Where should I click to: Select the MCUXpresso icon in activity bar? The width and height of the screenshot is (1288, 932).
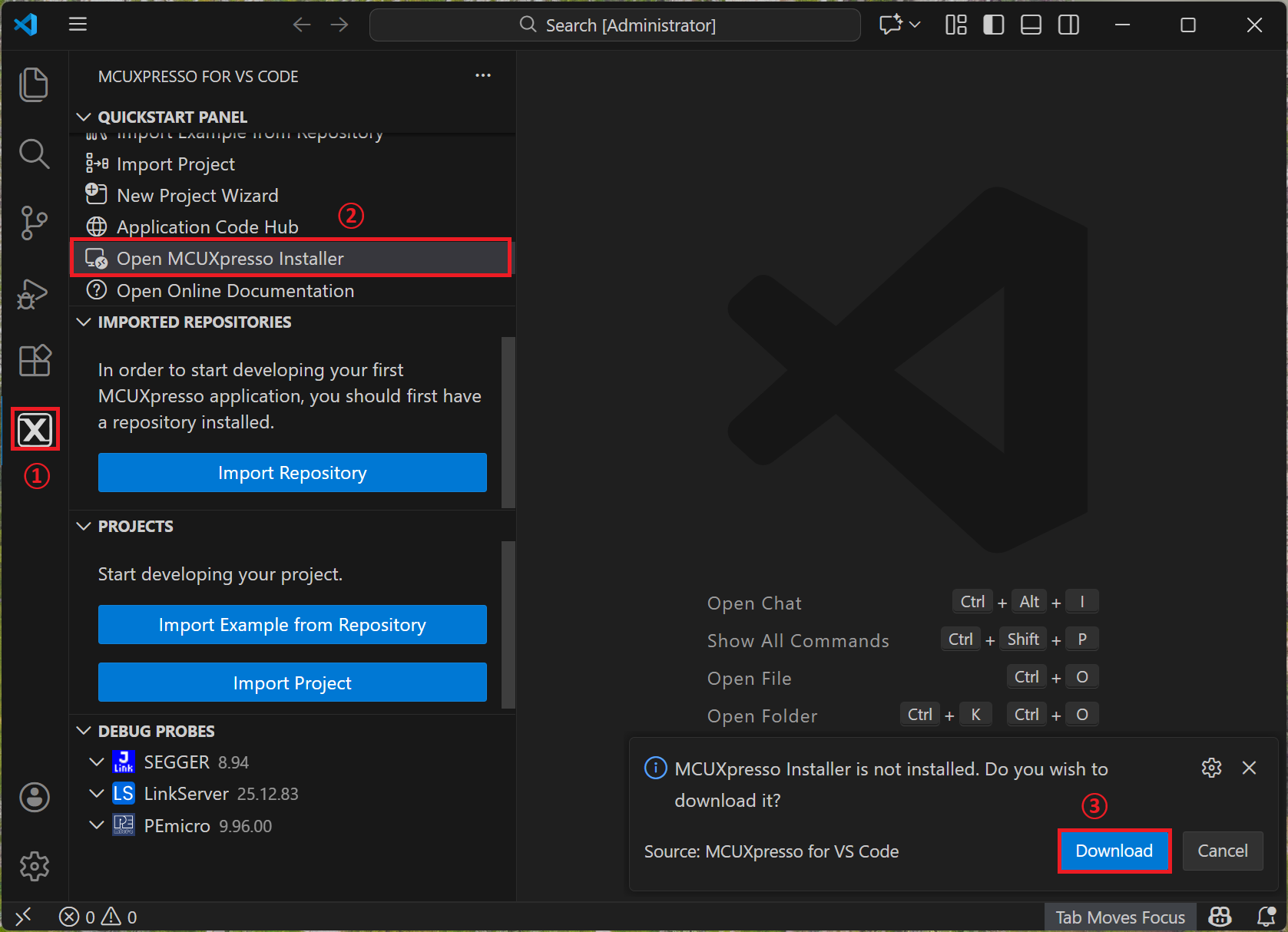coord(35,430)
